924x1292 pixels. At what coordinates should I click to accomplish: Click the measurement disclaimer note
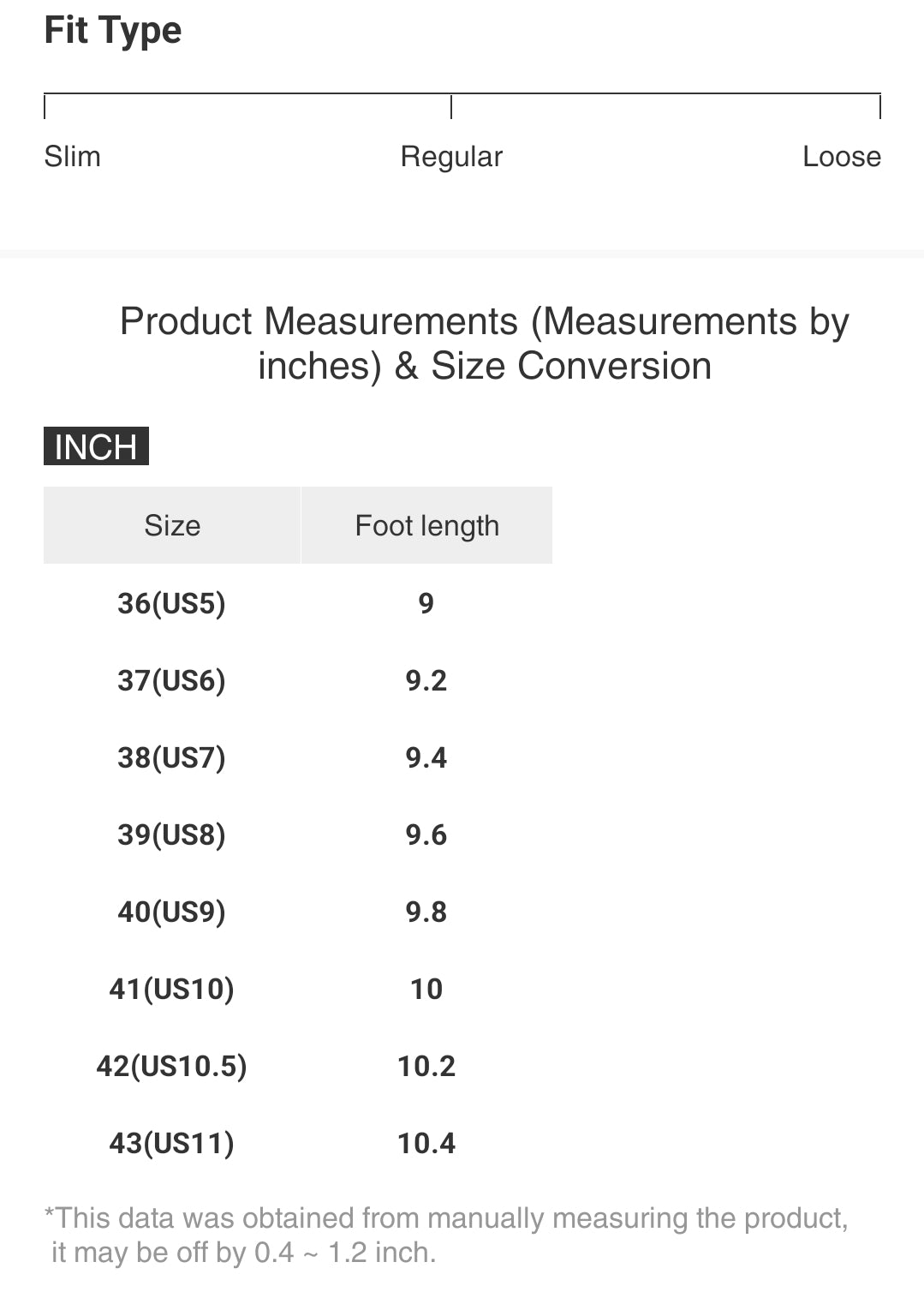(446, 1235)
